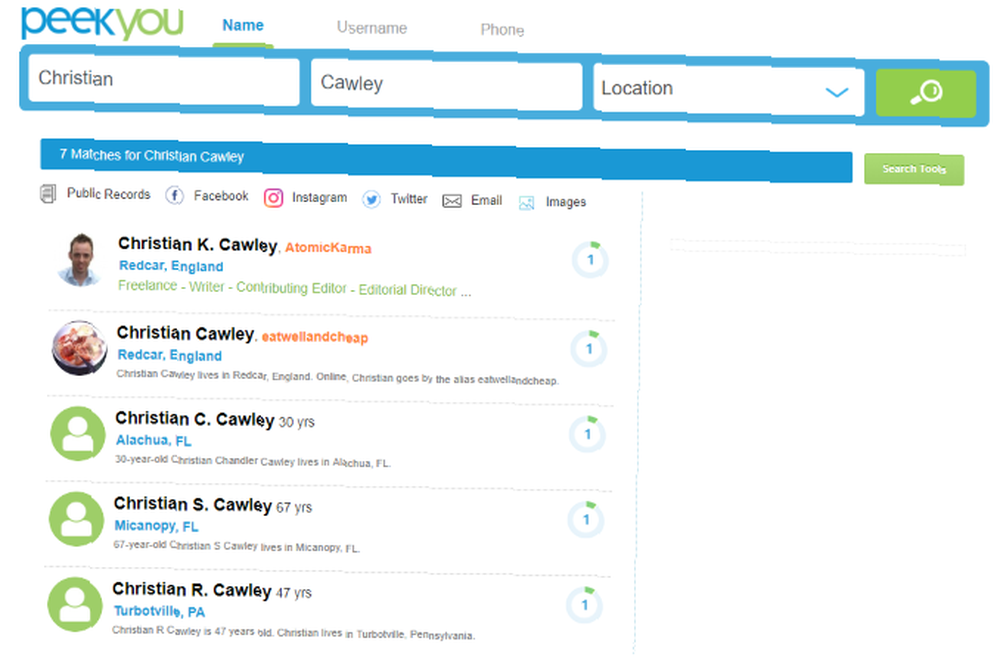The image size is (1000, 663).
Task: Click Redcar, England under Christian K. Cawley
Action: coord(171,266)
